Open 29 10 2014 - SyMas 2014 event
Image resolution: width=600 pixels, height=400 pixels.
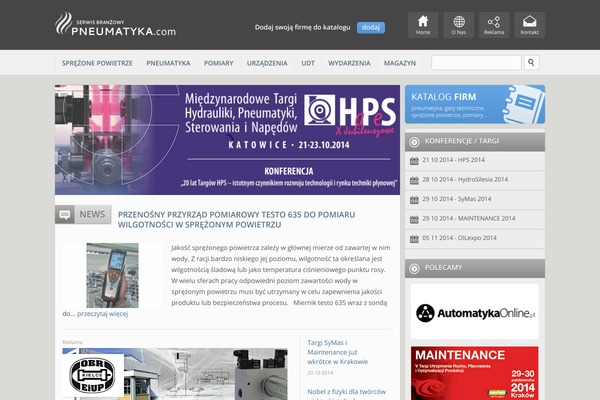tap(457, 199)
